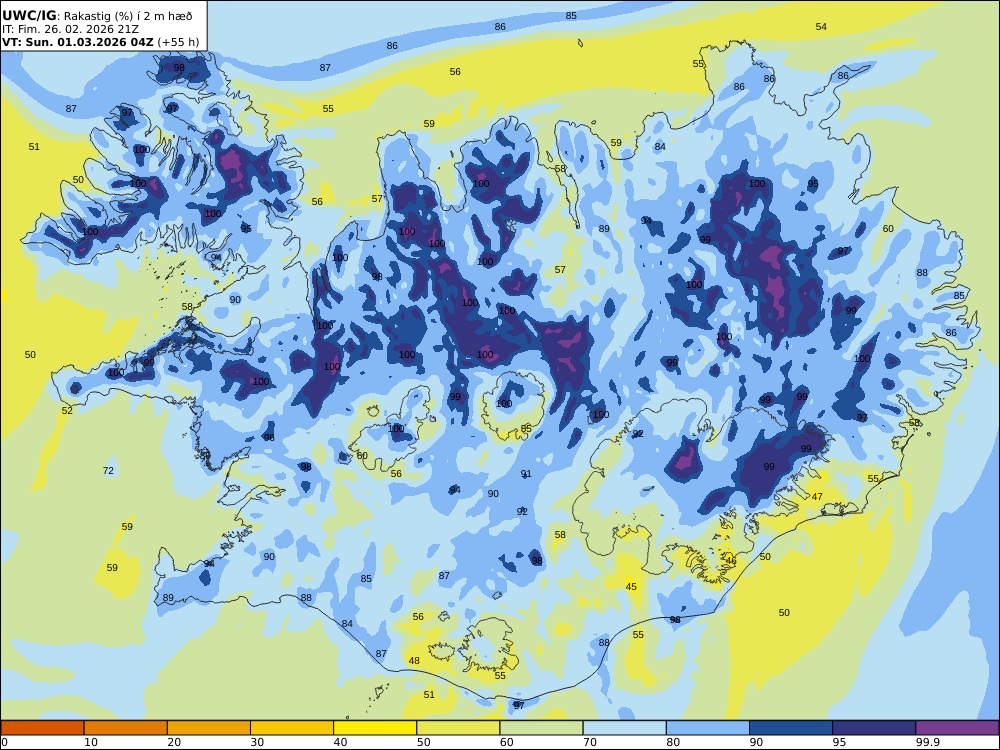Click the '48' humidity value on the map
This screenshot has height=750, width=1000.
pos(414,661)
